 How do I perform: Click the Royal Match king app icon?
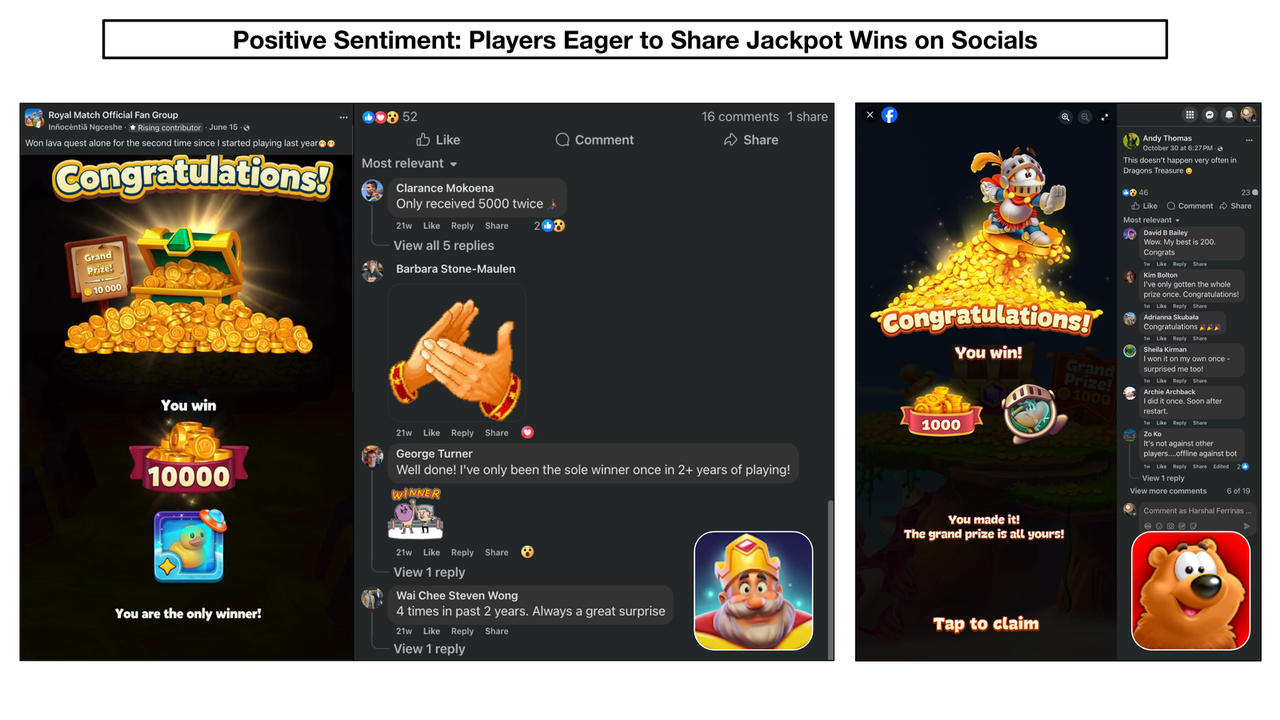pos(754,590)
